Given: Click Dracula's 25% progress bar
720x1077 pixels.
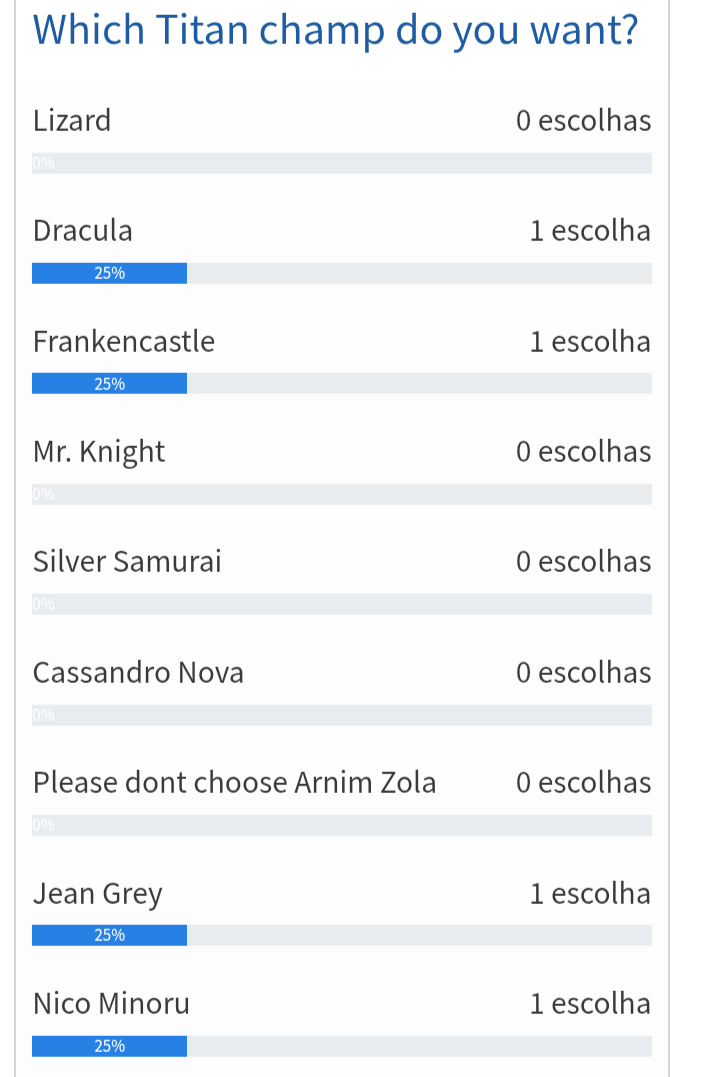Looking at the screenshot, I should pyautogui.click(x=110, y=273).
